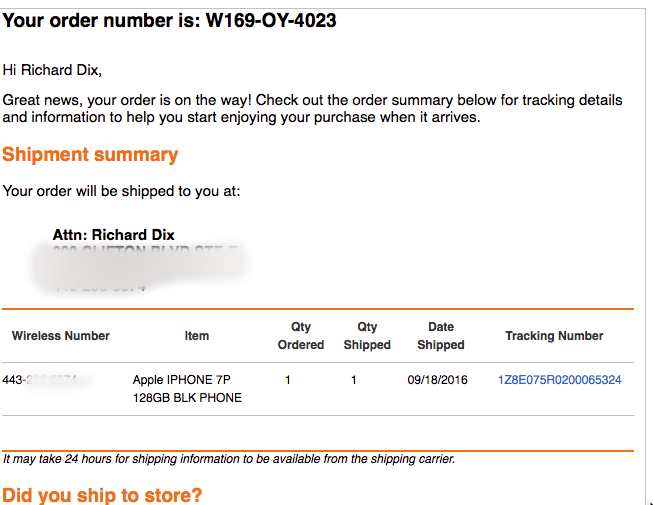
Task: Open tracking number 1Z8E075R0200065324 link
Action: (x=559, y=380)
